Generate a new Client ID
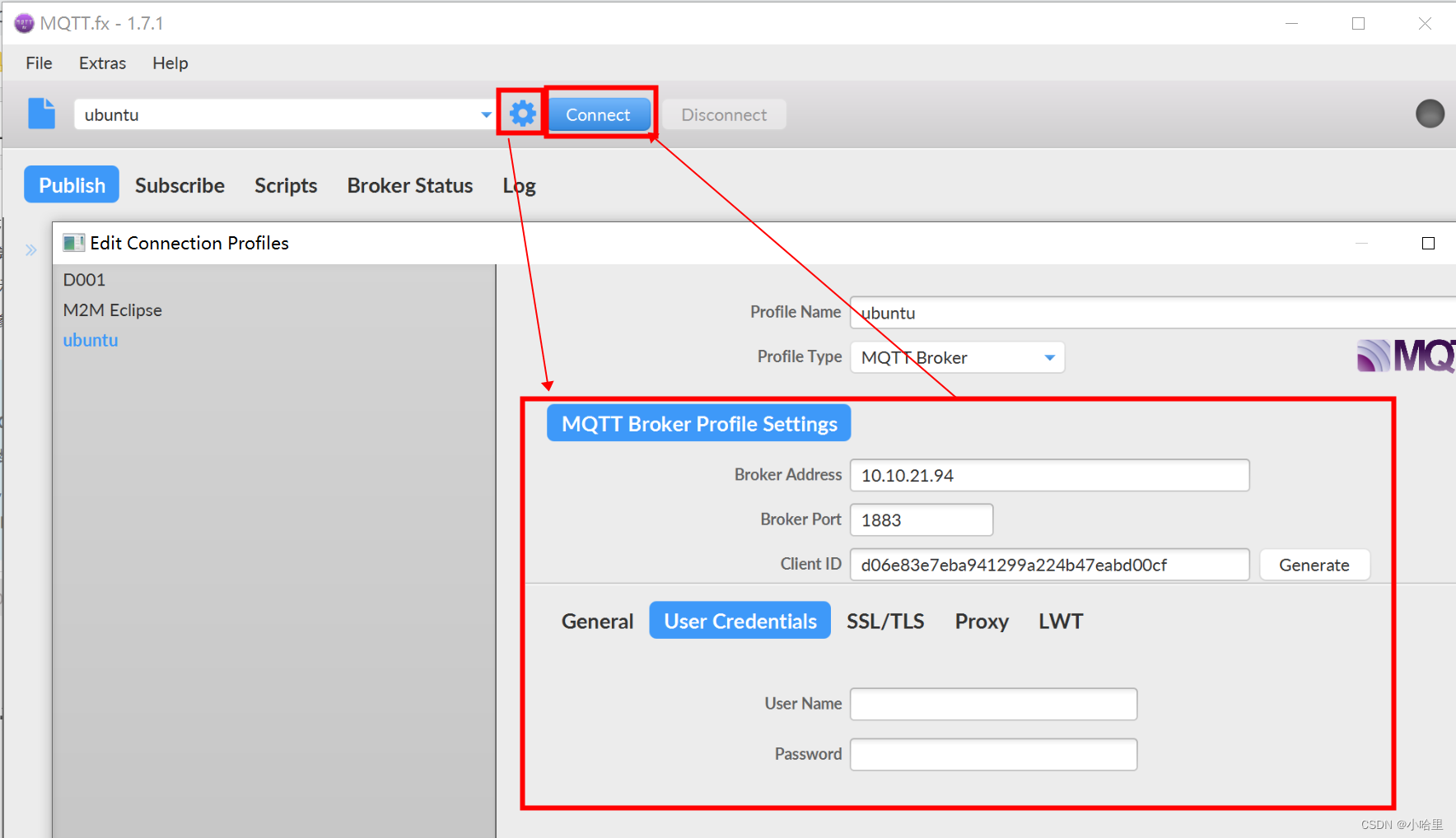 1314,565
